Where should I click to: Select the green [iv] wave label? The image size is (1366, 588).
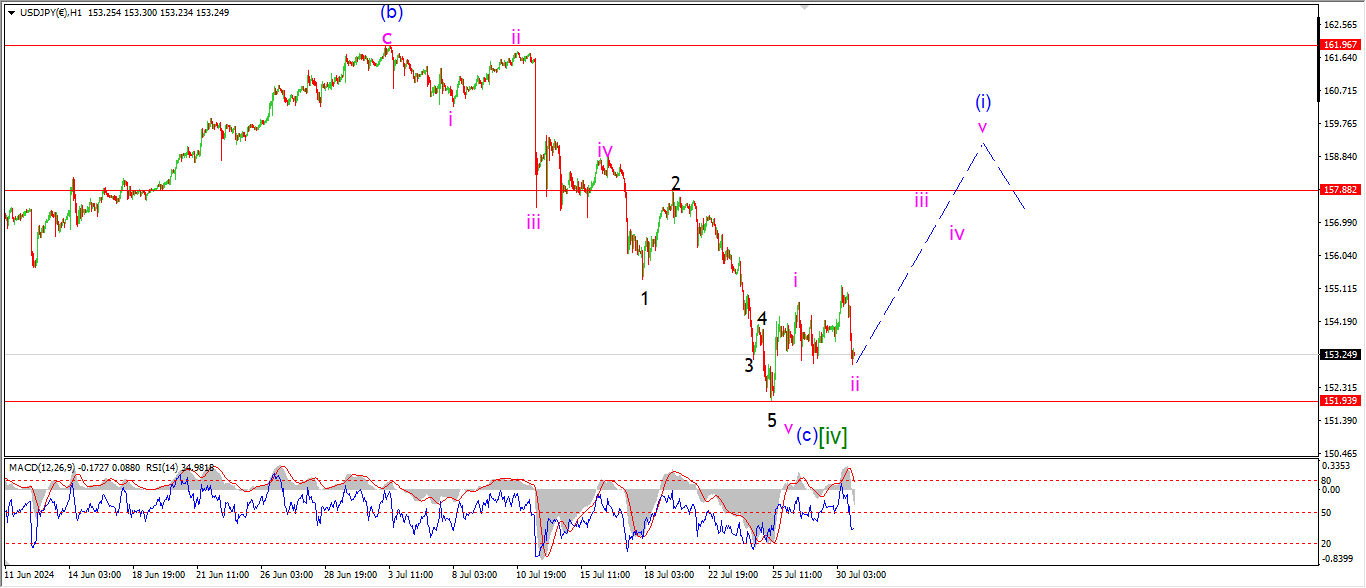[833, 436]
